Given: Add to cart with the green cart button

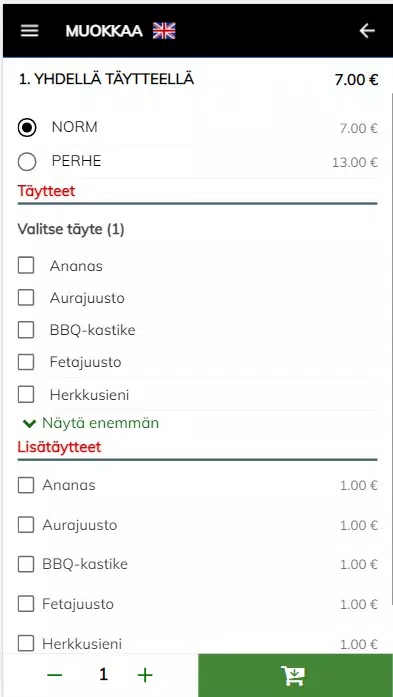Looking at the screenshot, I should [x=295, y=675].
